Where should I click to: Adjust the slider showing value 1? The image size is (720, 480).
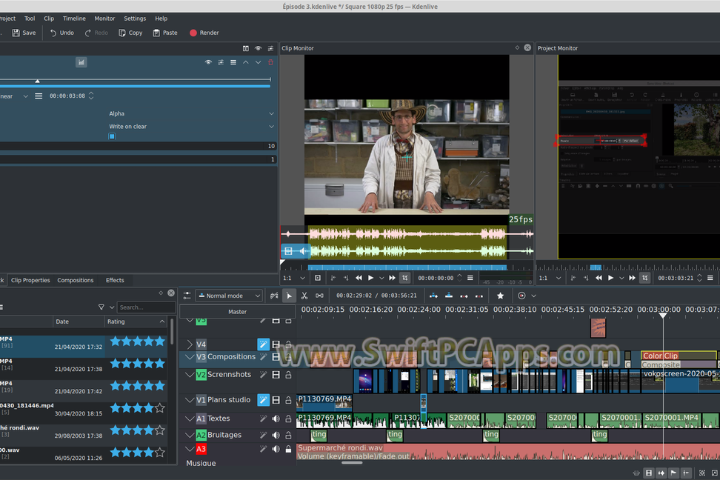138,159
